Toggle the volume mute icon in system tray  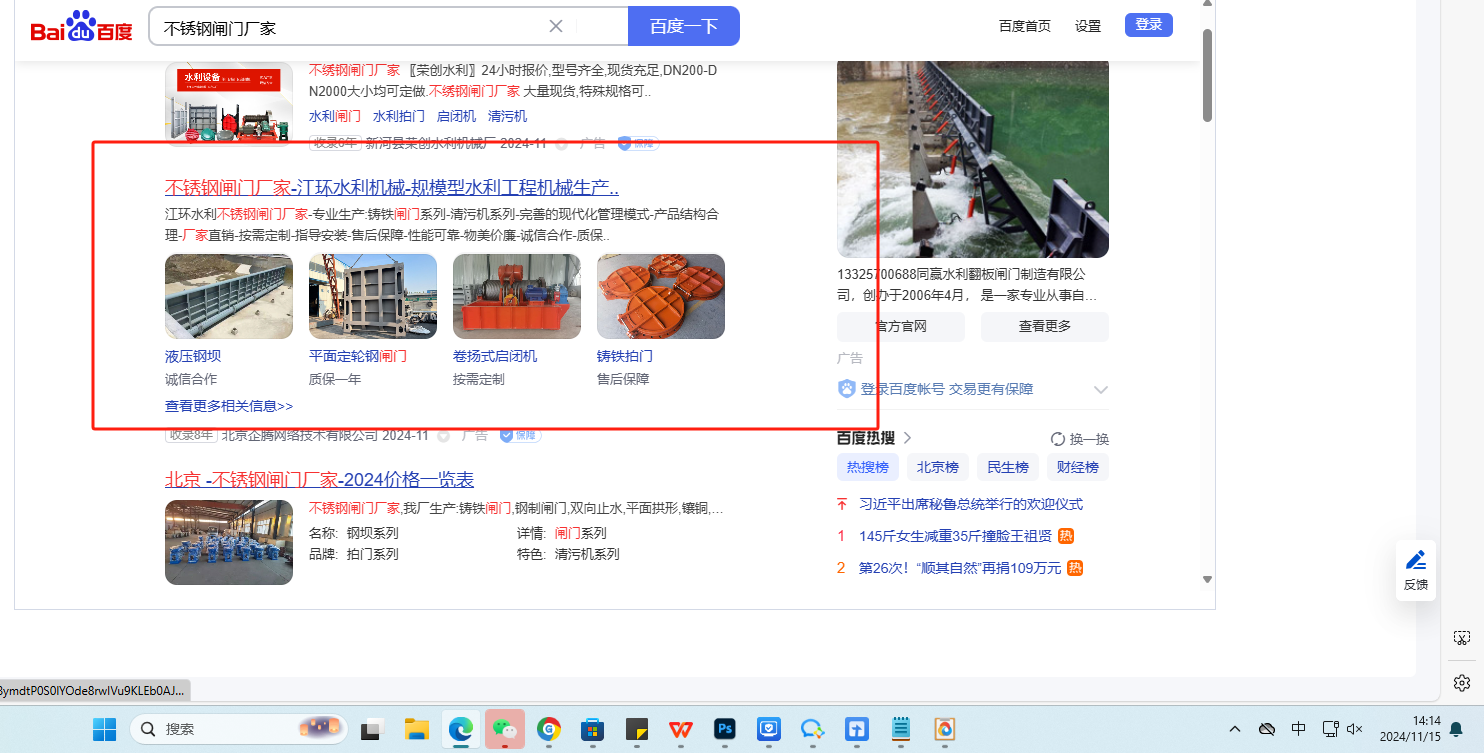click(1355, 729)
